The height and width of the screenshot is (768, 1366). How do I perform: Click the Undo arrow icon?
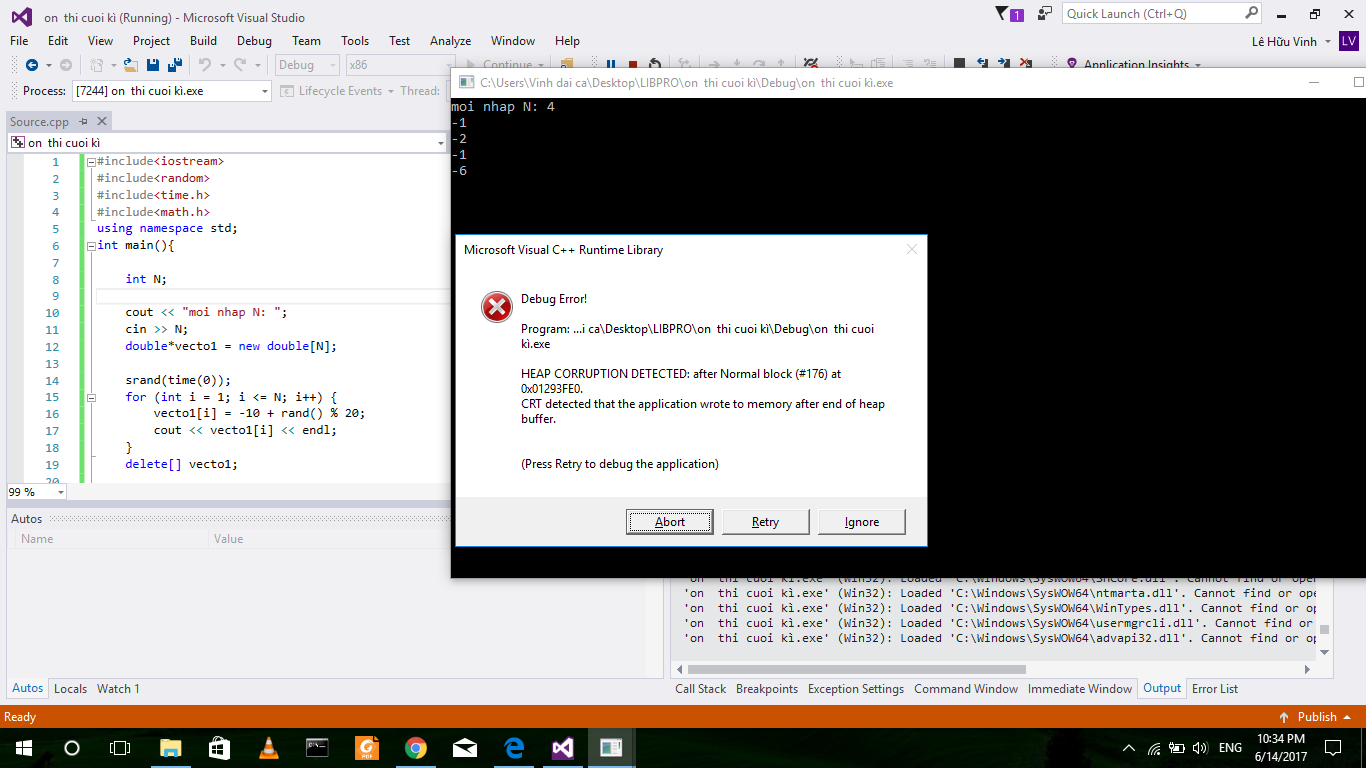(x=205, y=65)
